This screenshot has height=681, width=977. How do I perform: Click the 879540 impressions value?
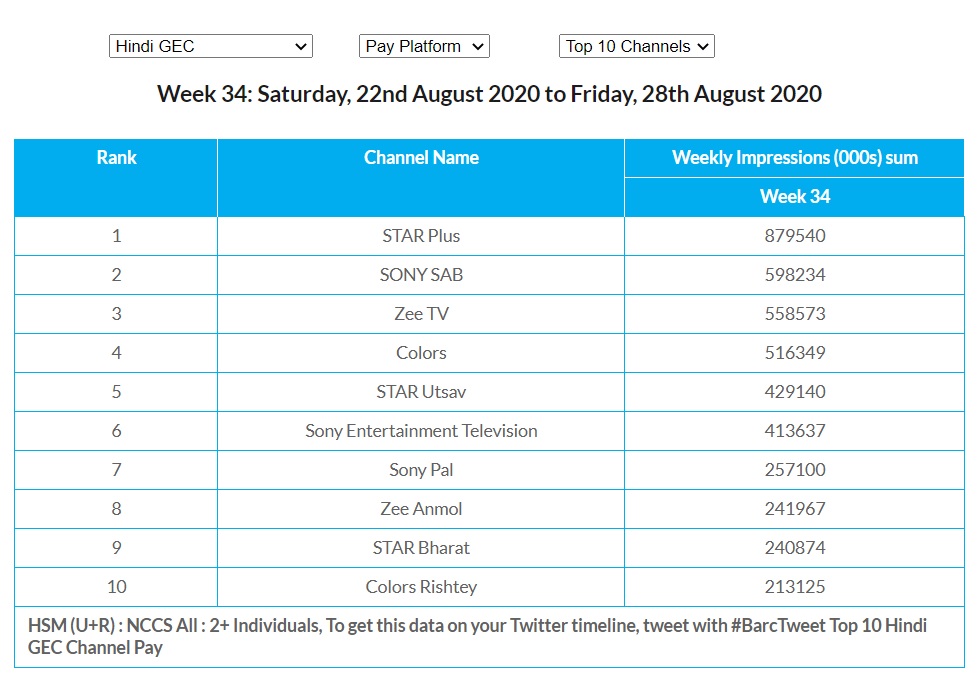pos(794,236)
